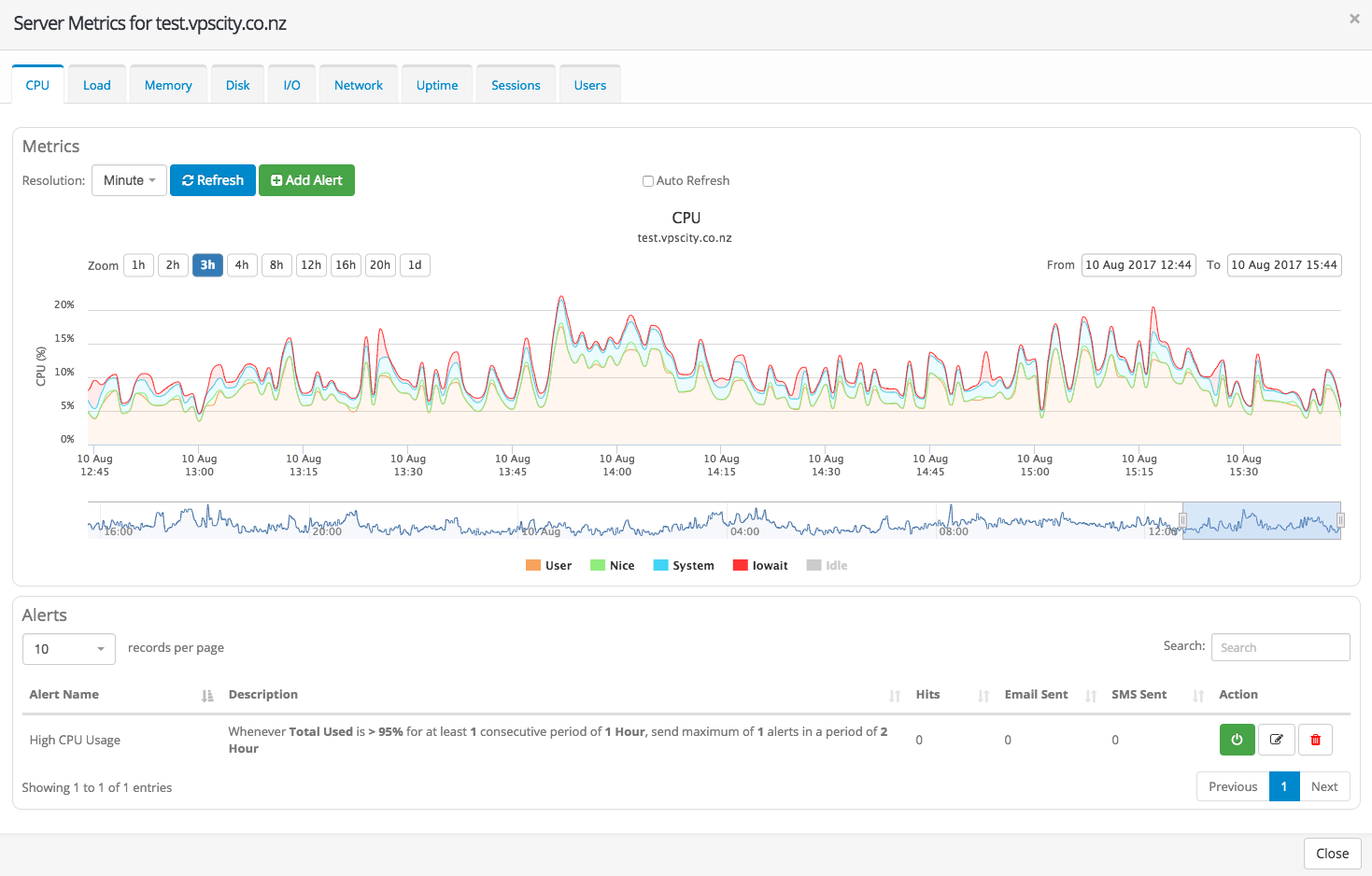
Task: Switch to the Memory tab
Action: (168, 85)
